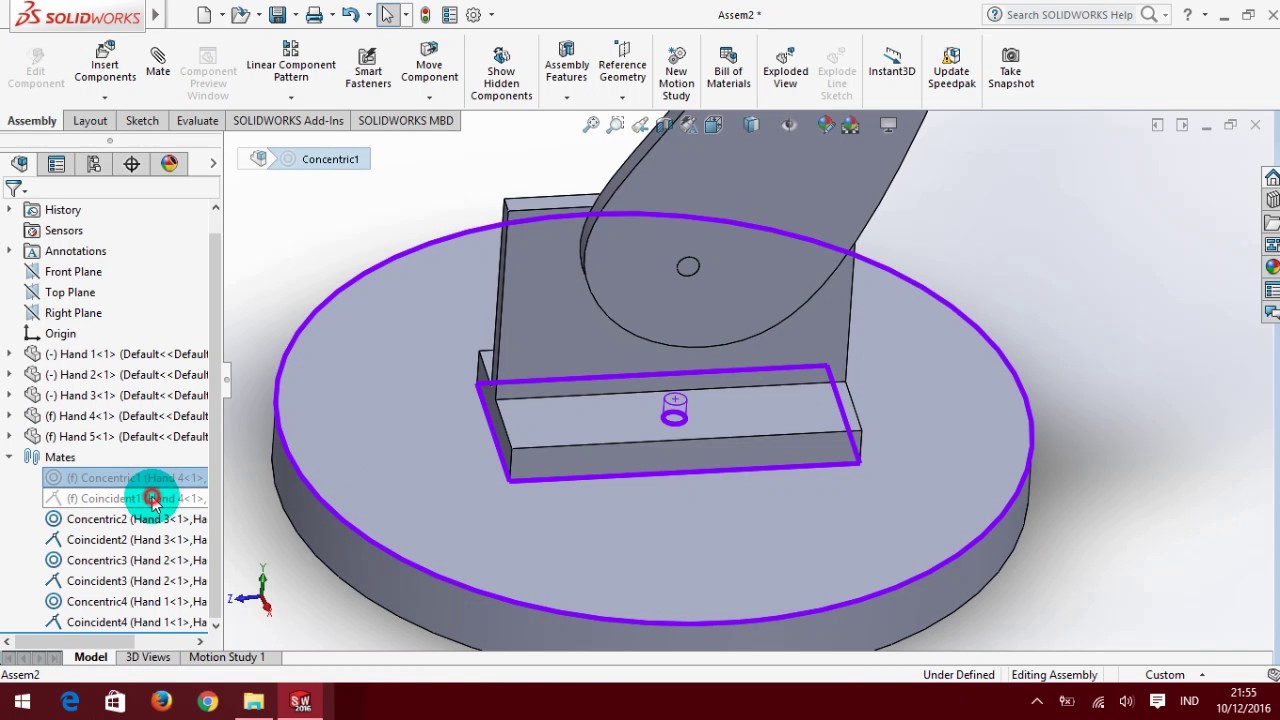Click Concentric1 breadcrumb in viewport
The width and height of the screenshot is (1280, 720).
329,159
